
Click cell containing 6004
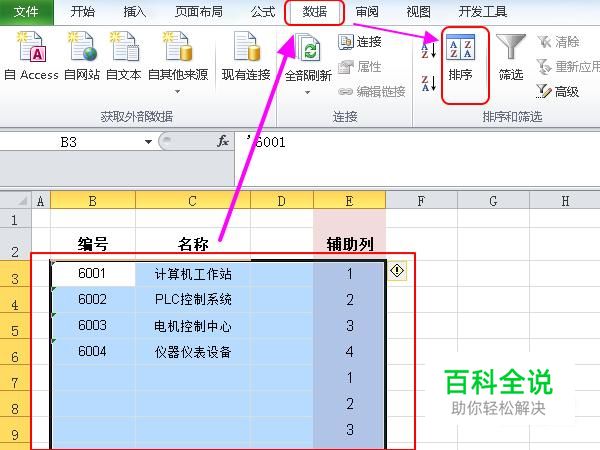(x=93, y=351)
